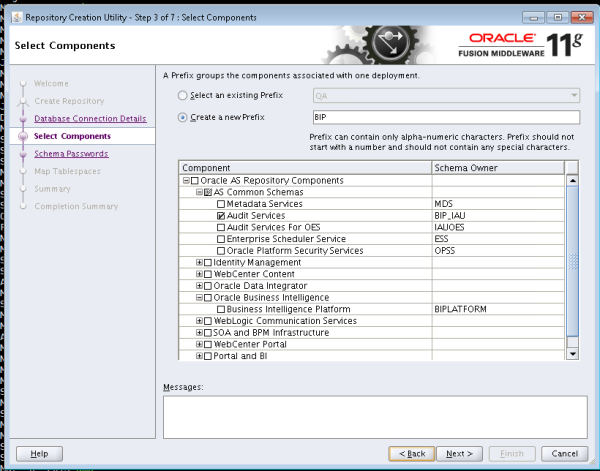Screen dimensions: 600x471
Task: Check the Oracle Data Integrator checkbox
Action: click(208, 286)
